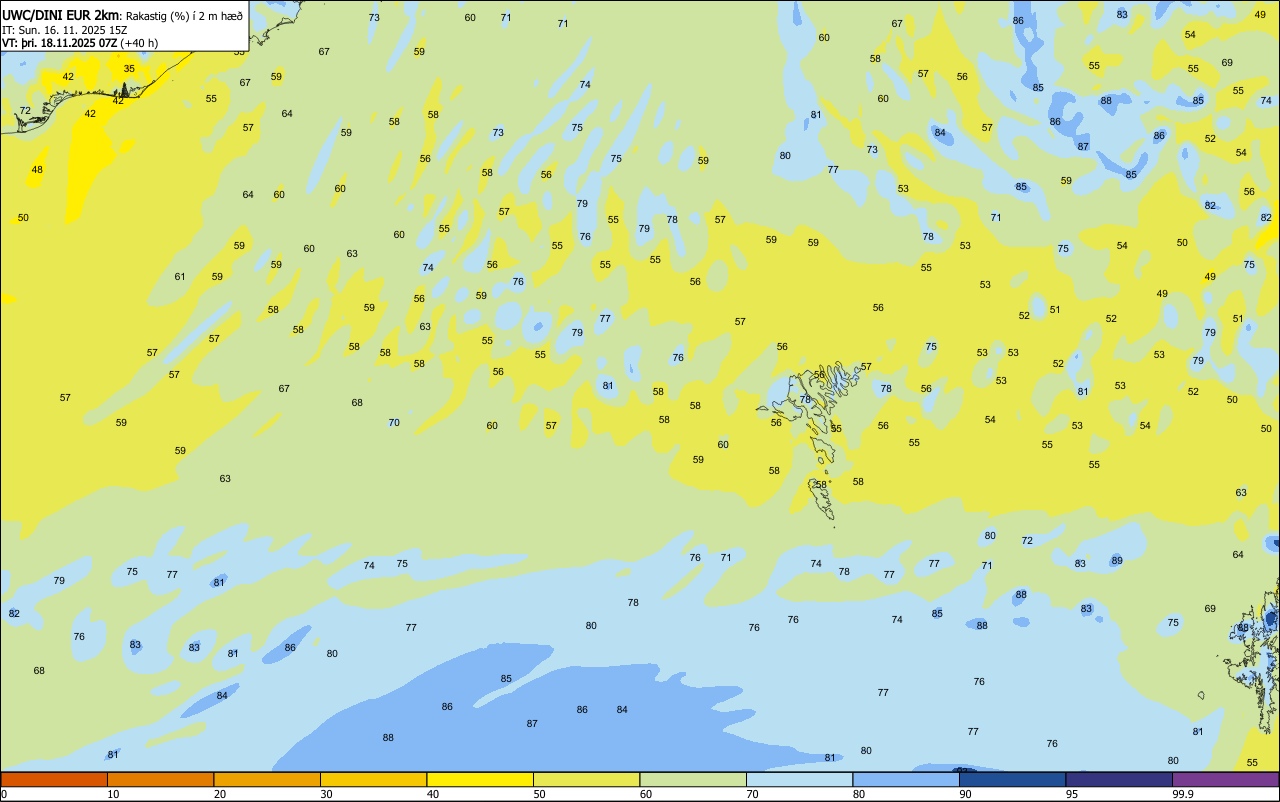Click the "Rakastig (%) í 2 m hæð" label
The width and height of the screenshot is (1280, 802).
(x=184, y=16)
